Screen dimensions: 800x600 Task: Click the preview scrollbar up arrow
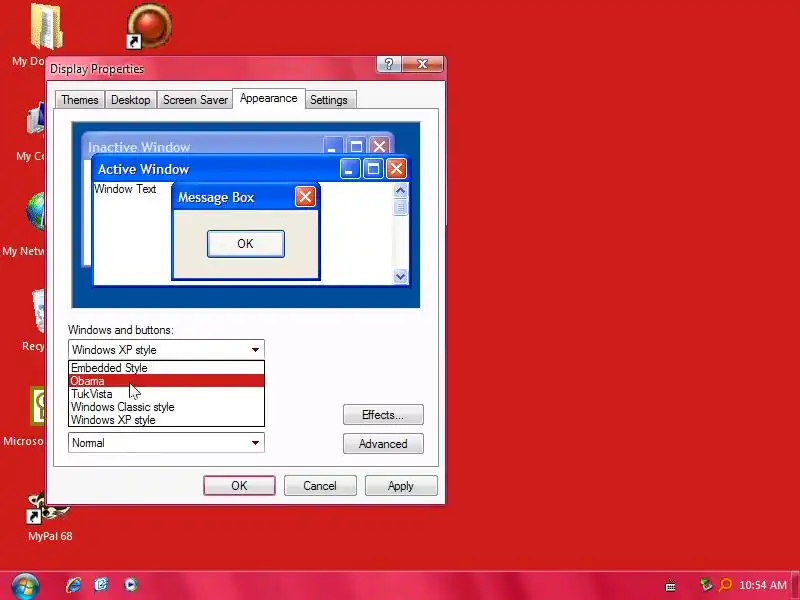(x=401, y=191)
